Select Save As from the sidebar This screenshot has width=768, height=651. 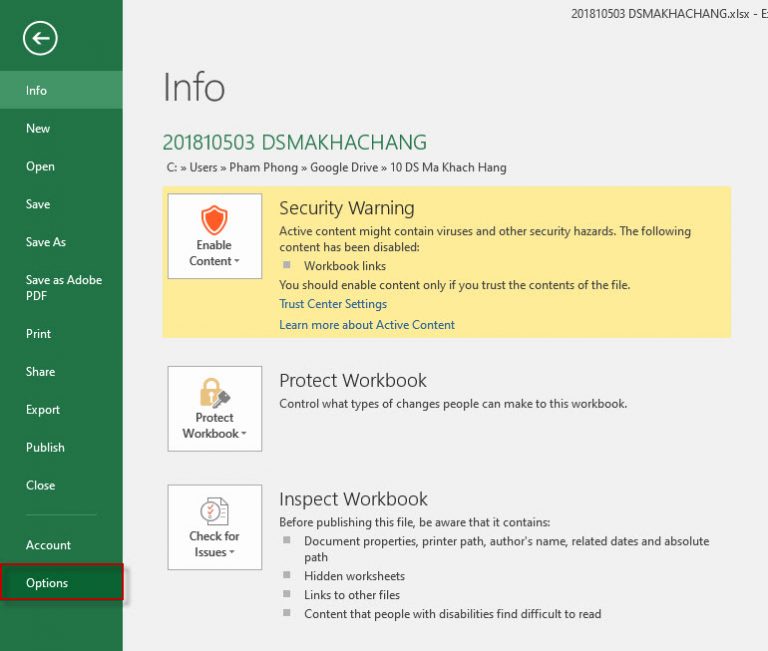[46, 242]
